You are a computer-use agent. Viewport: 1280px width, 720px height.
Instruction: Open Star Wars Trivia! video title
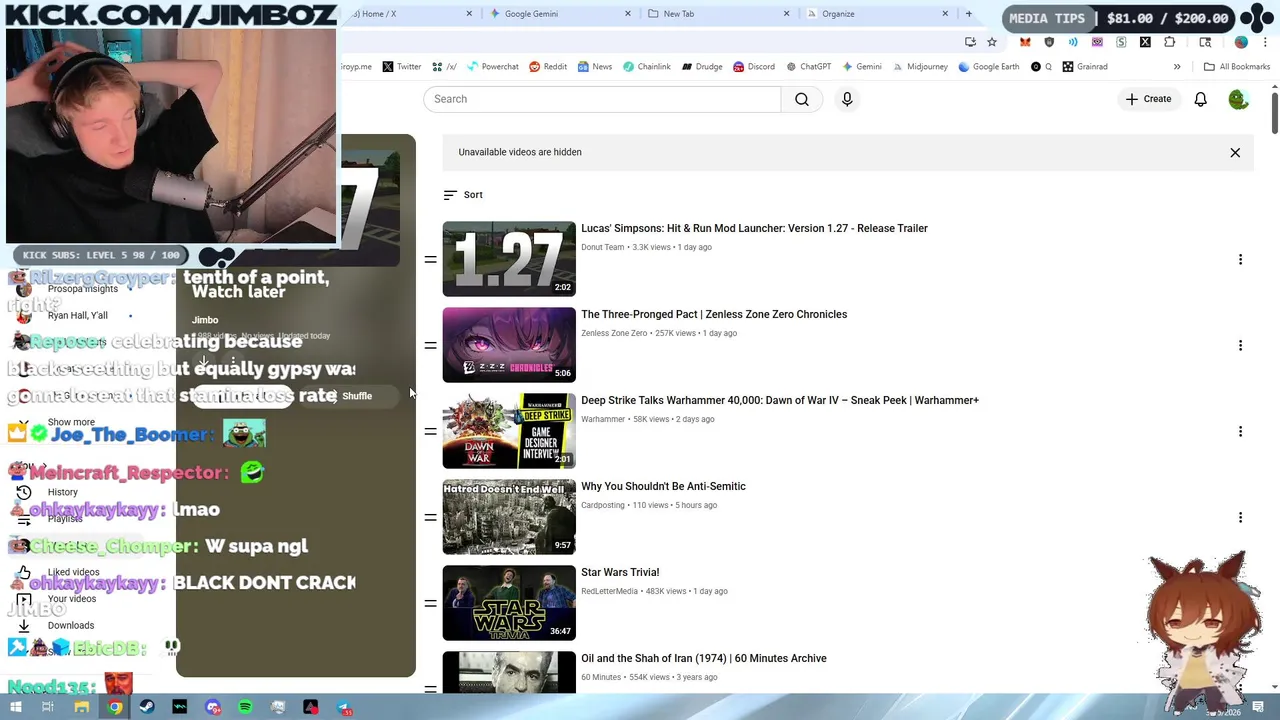pos(620,572)
